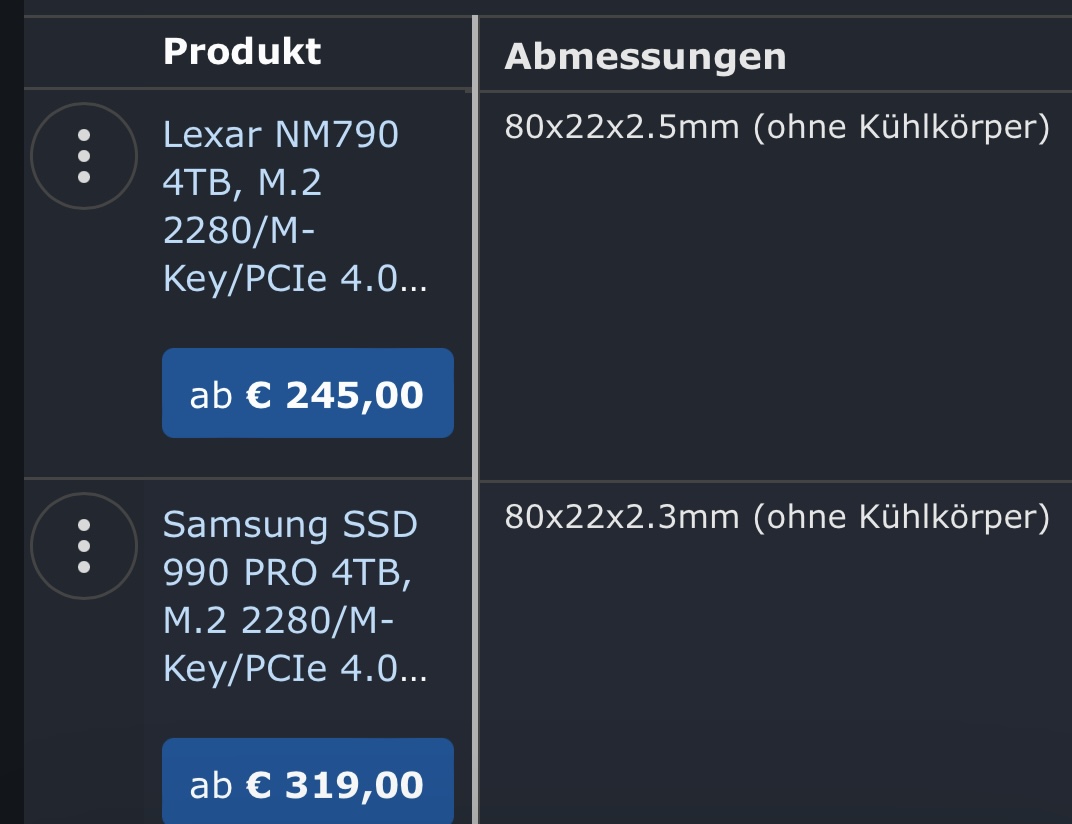Open the three-dot menu for Samsung 990 PRO
The height and width of the screenshot is (824, 1072).
coord(84,546)
